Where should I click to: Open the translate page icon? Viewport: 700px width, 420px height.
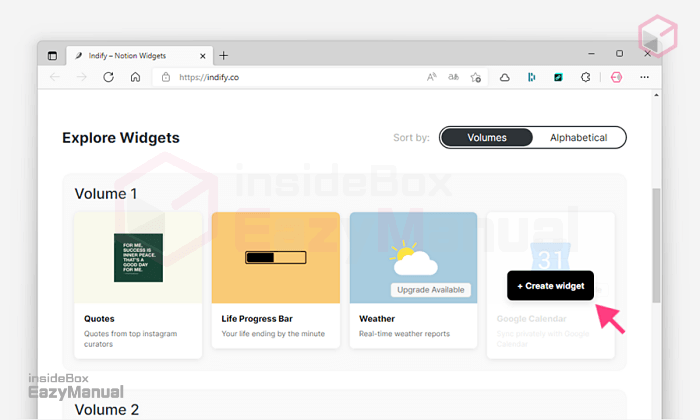pos(453,77)
